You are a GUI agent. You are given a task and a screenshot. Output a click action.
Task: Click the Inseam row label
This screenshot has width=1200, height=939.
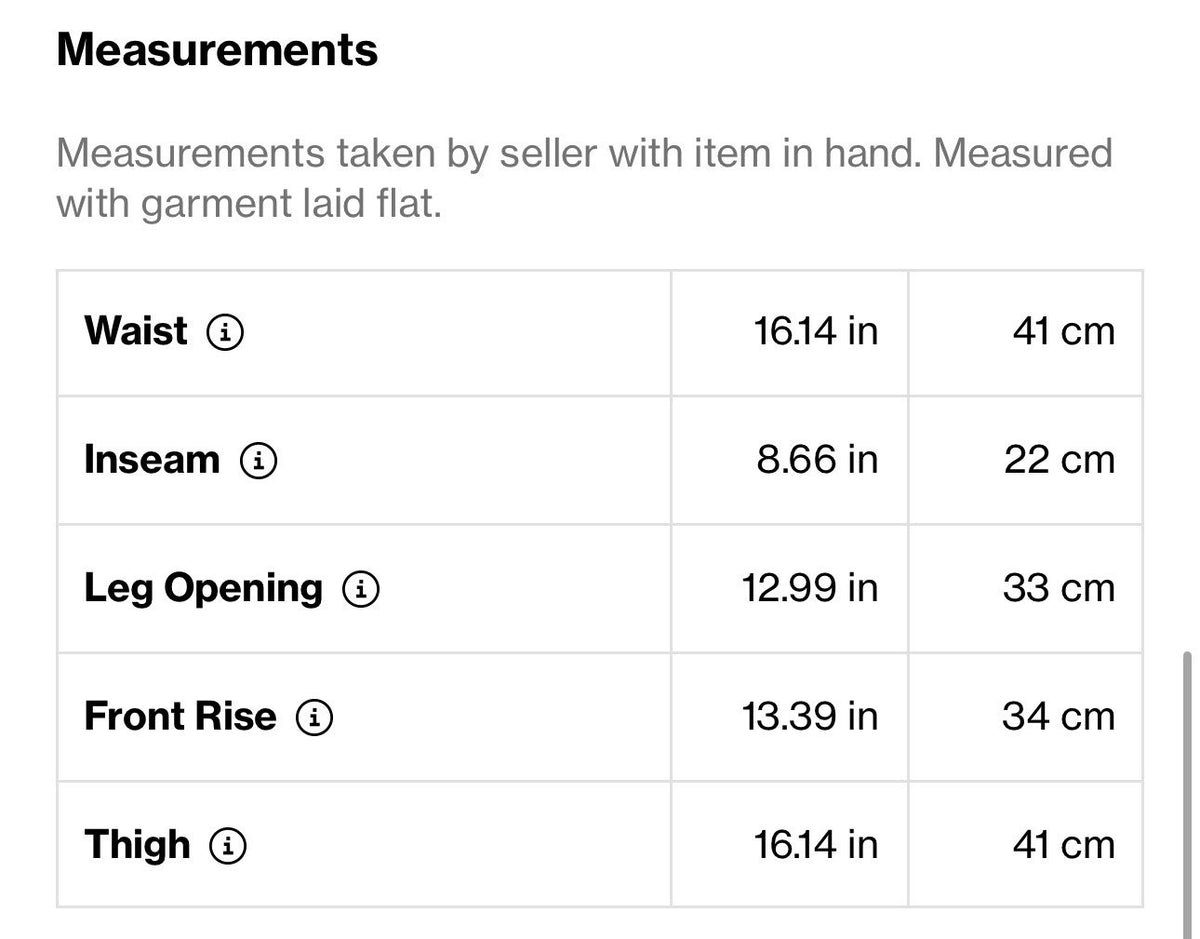(x=152, y=460)
